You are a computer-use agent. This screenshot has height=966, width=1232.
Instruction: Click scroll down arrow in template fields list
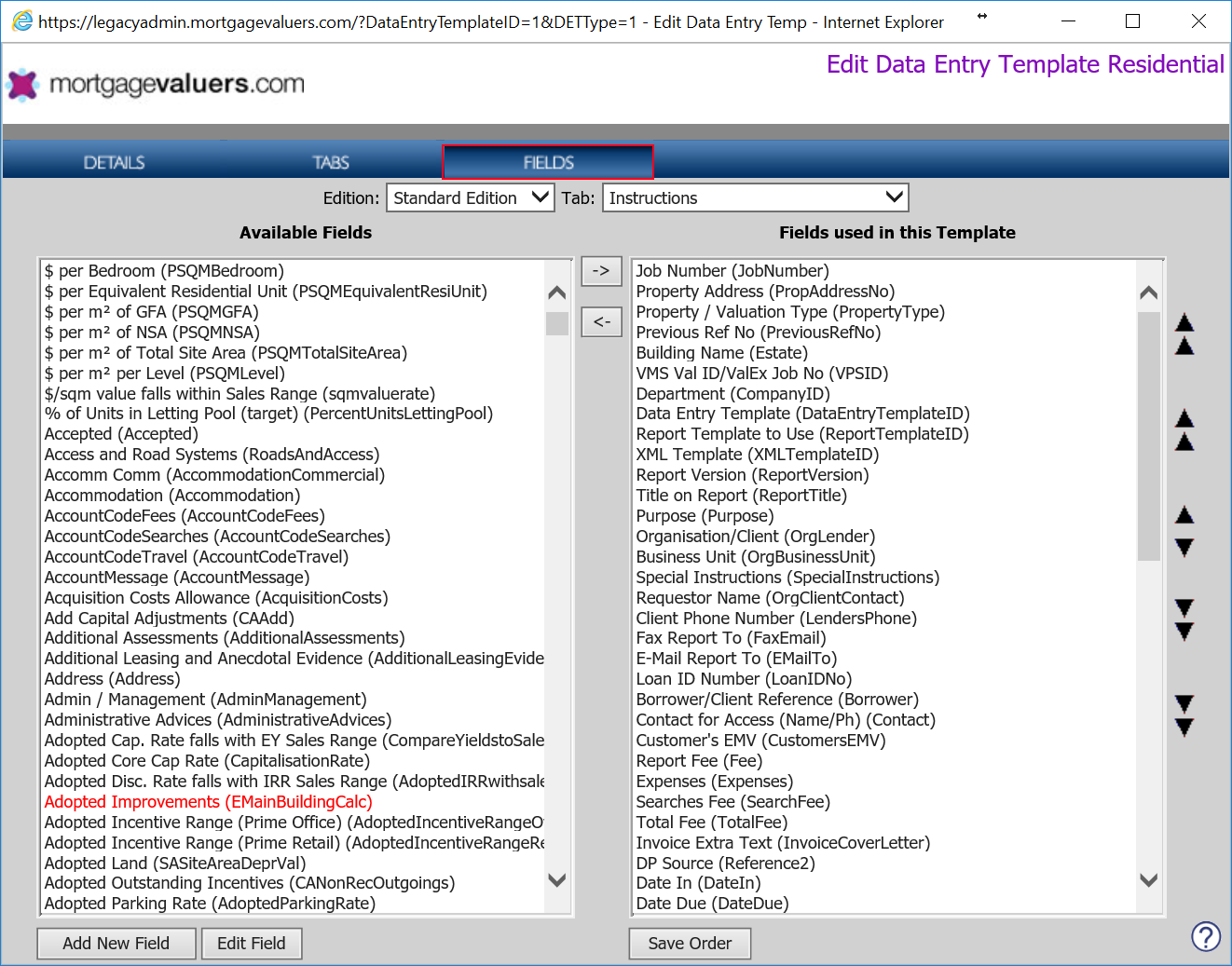pyautogui.click(x=1149, y=880)
